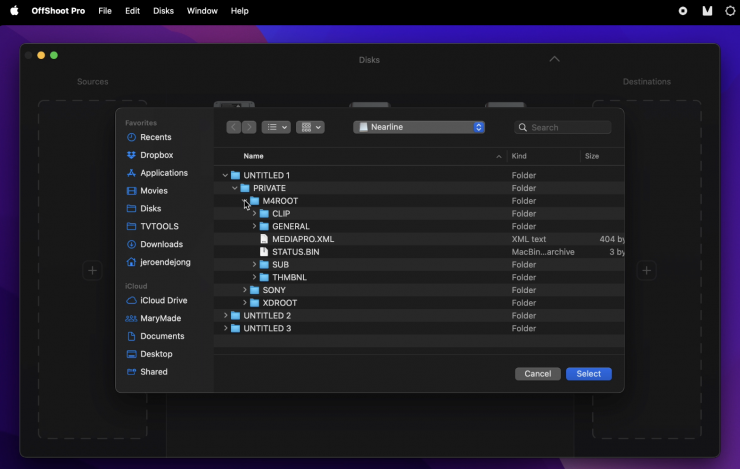Open the list view options button
The width and height of the screenshot is (740, 469).
(276, 128)
